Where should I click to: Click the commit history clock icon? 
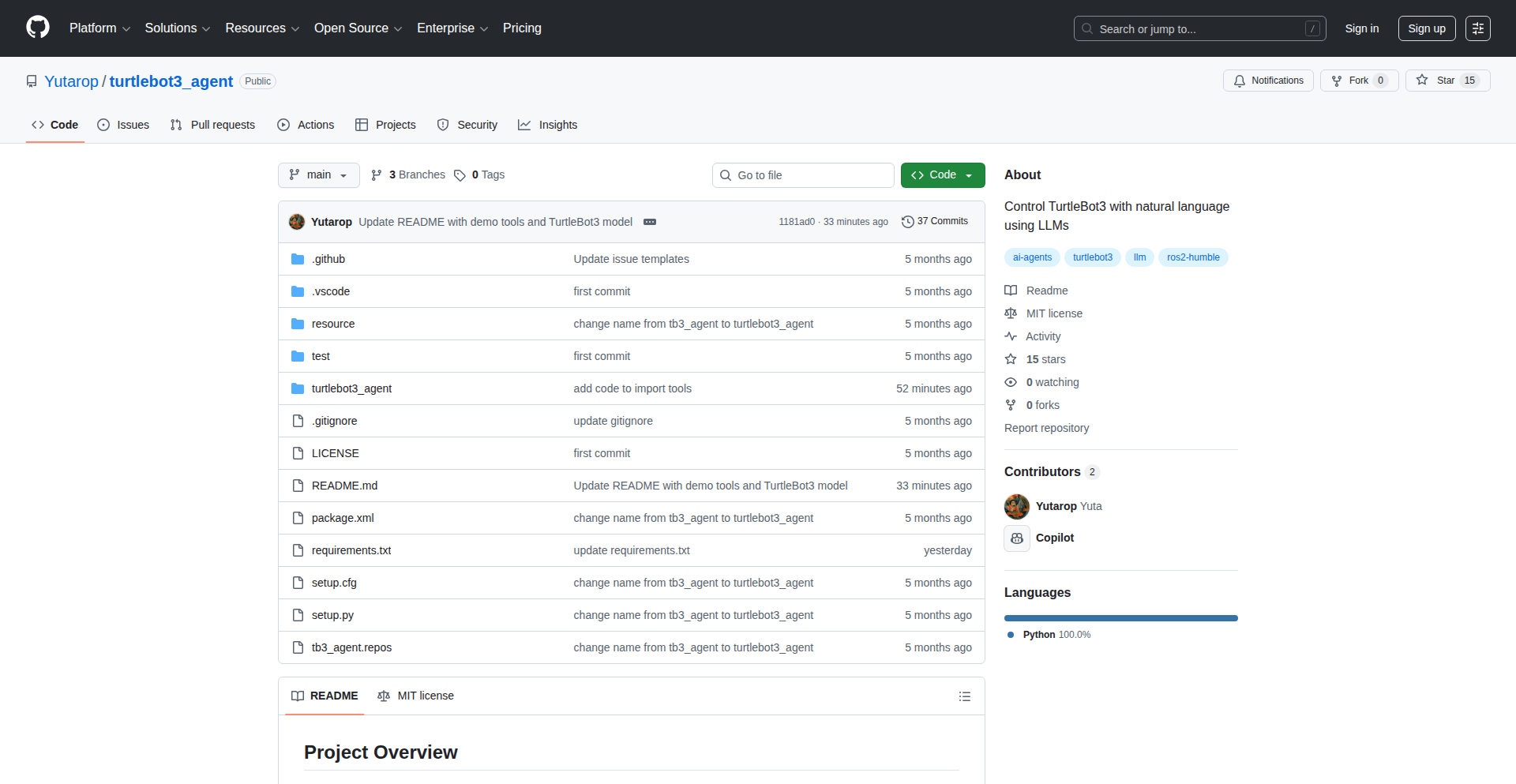[907, 222]
